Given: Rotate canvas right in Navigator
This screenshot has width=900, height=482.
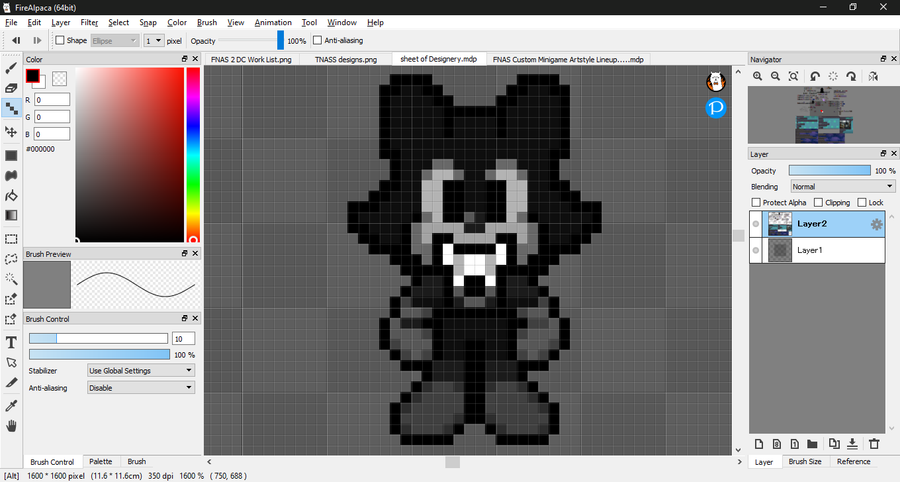Looking at the screenshot, I should tap(851, 76).
